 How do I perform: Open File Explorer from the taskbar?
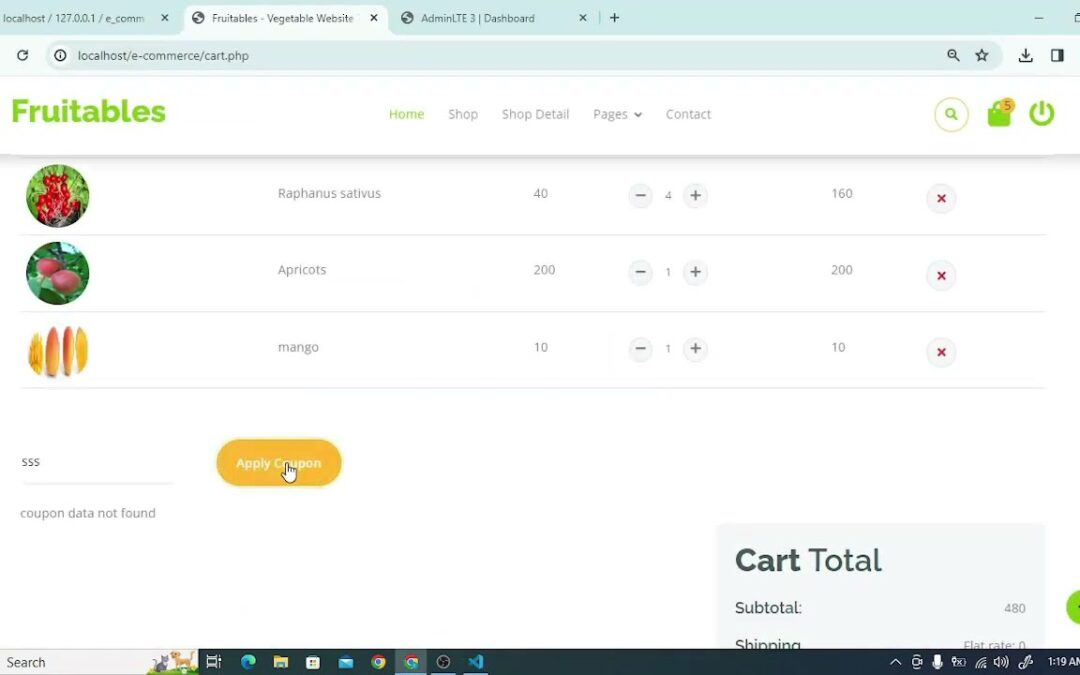click(x=280, y=662)
